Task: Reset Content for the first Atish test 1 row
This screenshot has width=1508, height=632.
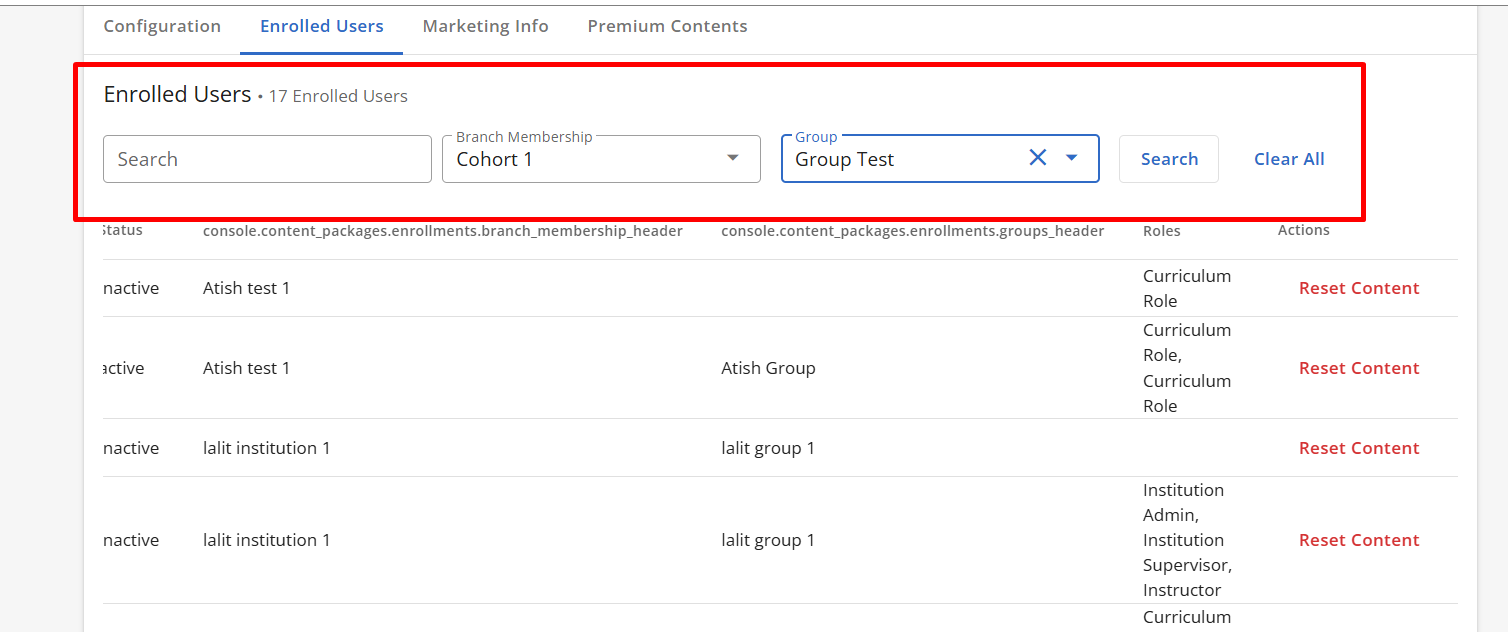Action: click(1358, 288)
